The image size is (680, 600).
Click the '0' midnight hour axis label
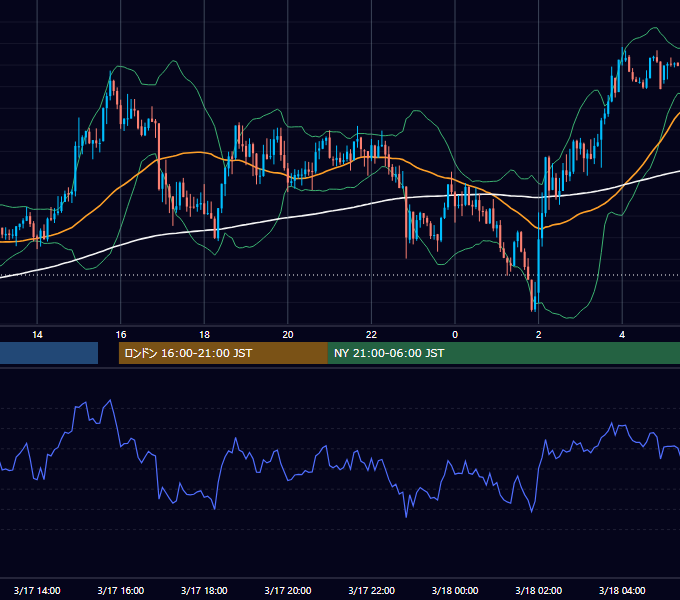pos(455,335)
